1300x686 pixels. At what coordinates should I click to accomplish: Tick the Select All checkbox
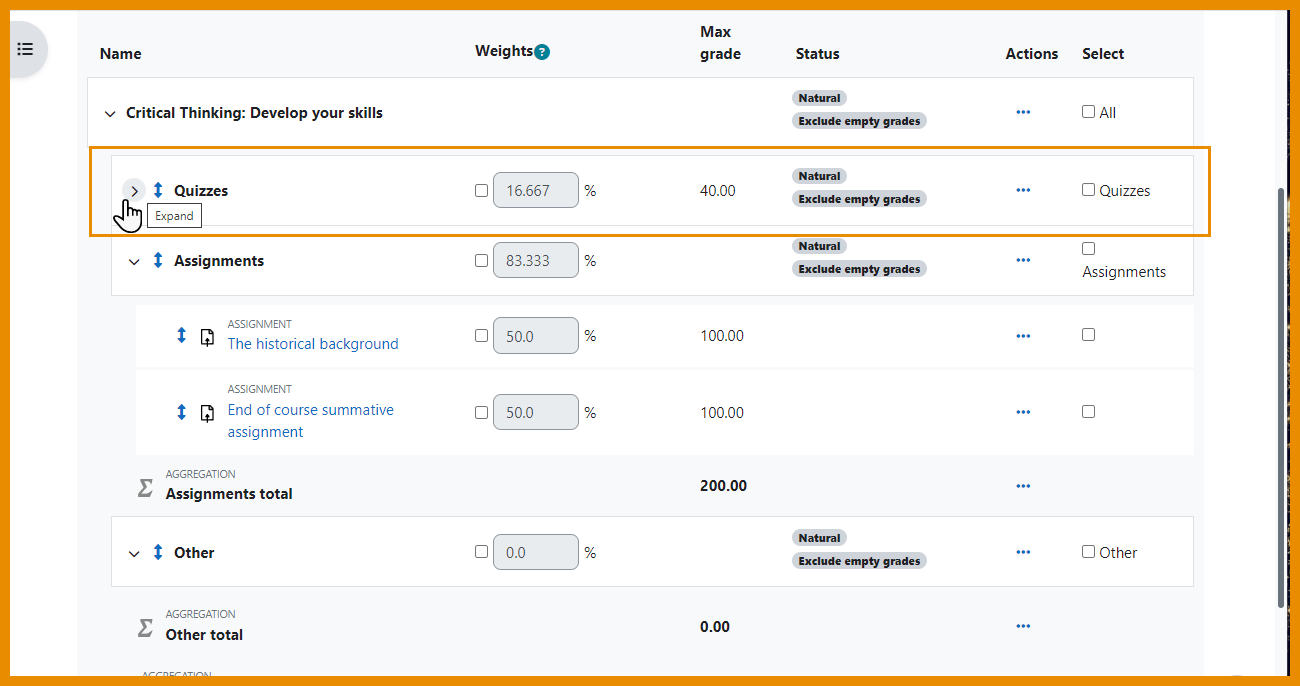coord(1088,112)
